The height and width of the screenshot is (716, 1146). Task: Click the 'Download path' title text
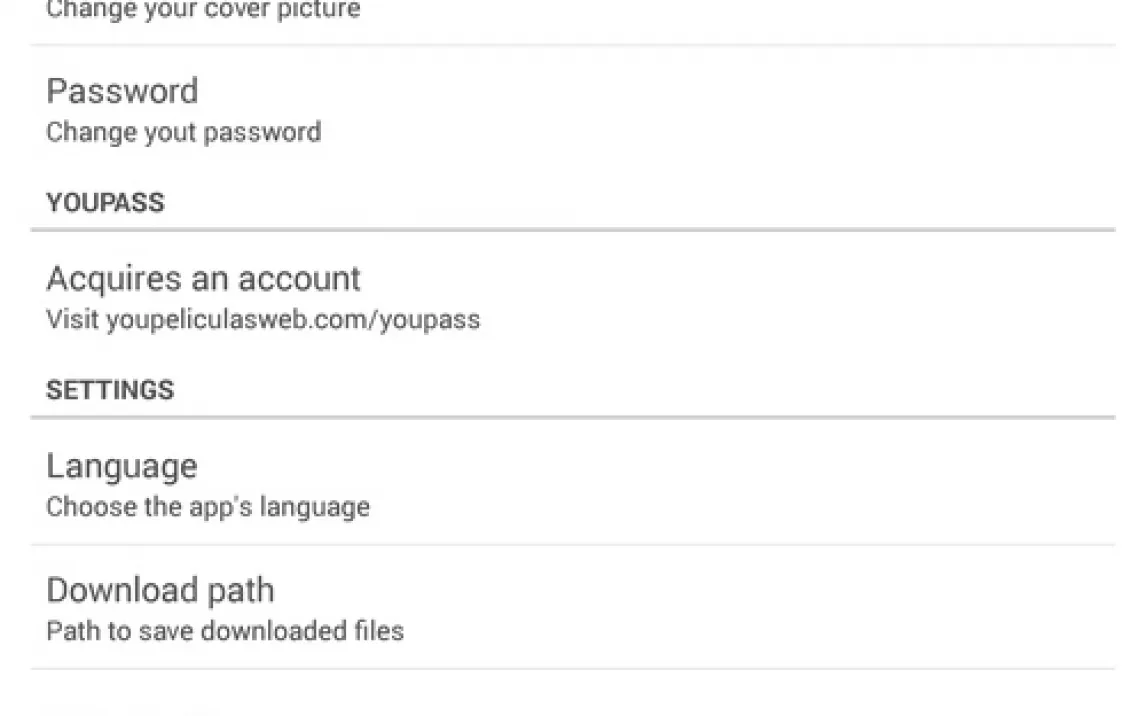coord(160,590)
